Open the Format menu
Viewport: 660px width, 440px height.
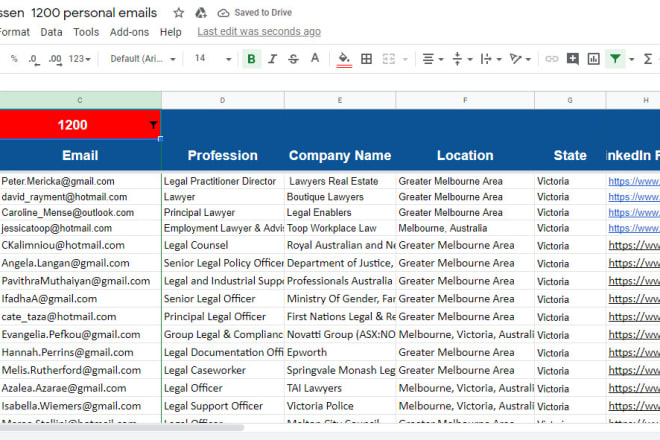pyautogui.click(x=14, y=32)
